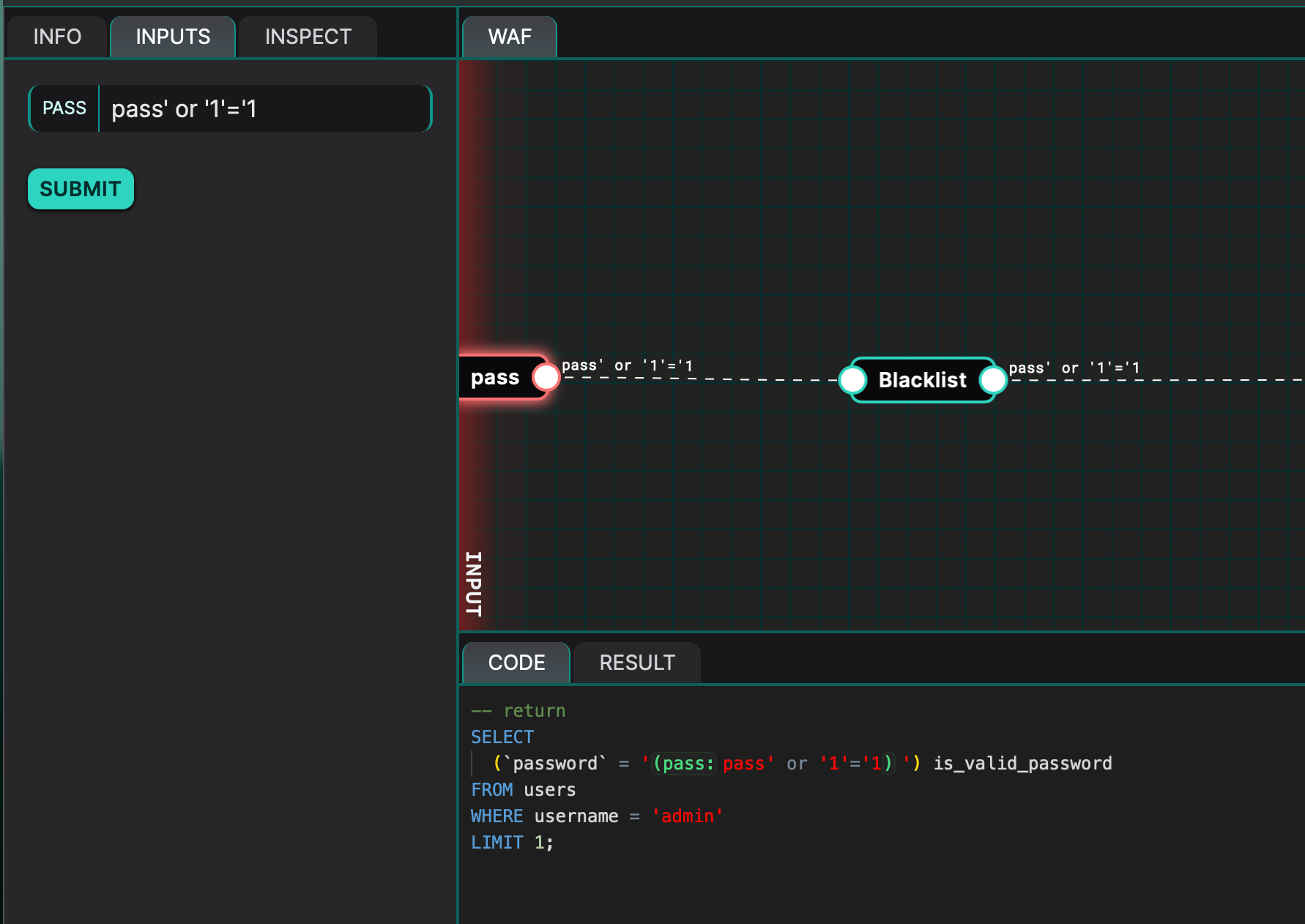Click the Blacklist node output port
Viewport: 1305px width, 924px height.
992,380
